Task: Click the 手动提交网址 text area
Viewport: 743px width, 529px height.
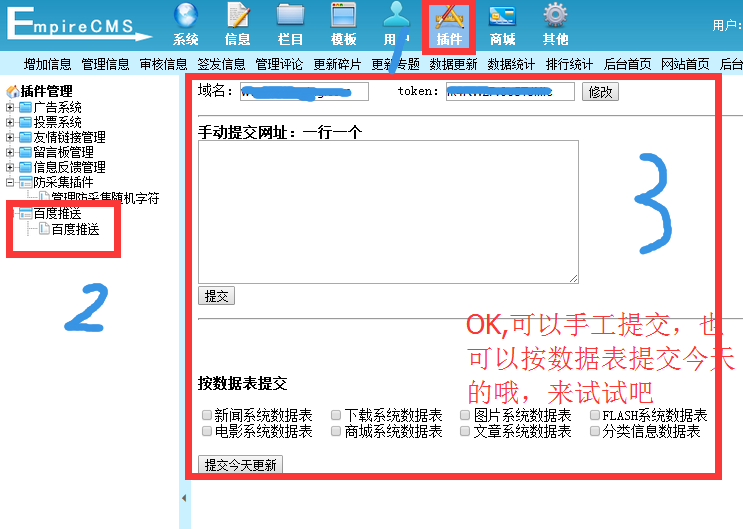Action: click(x=389, y=212)
